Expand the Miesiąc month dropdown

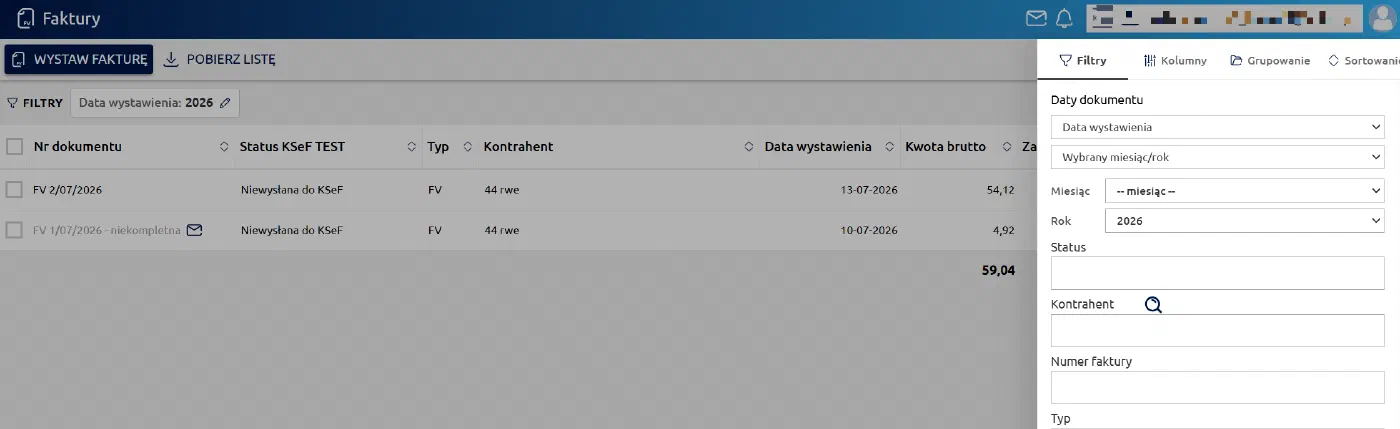click(1245, 190)
